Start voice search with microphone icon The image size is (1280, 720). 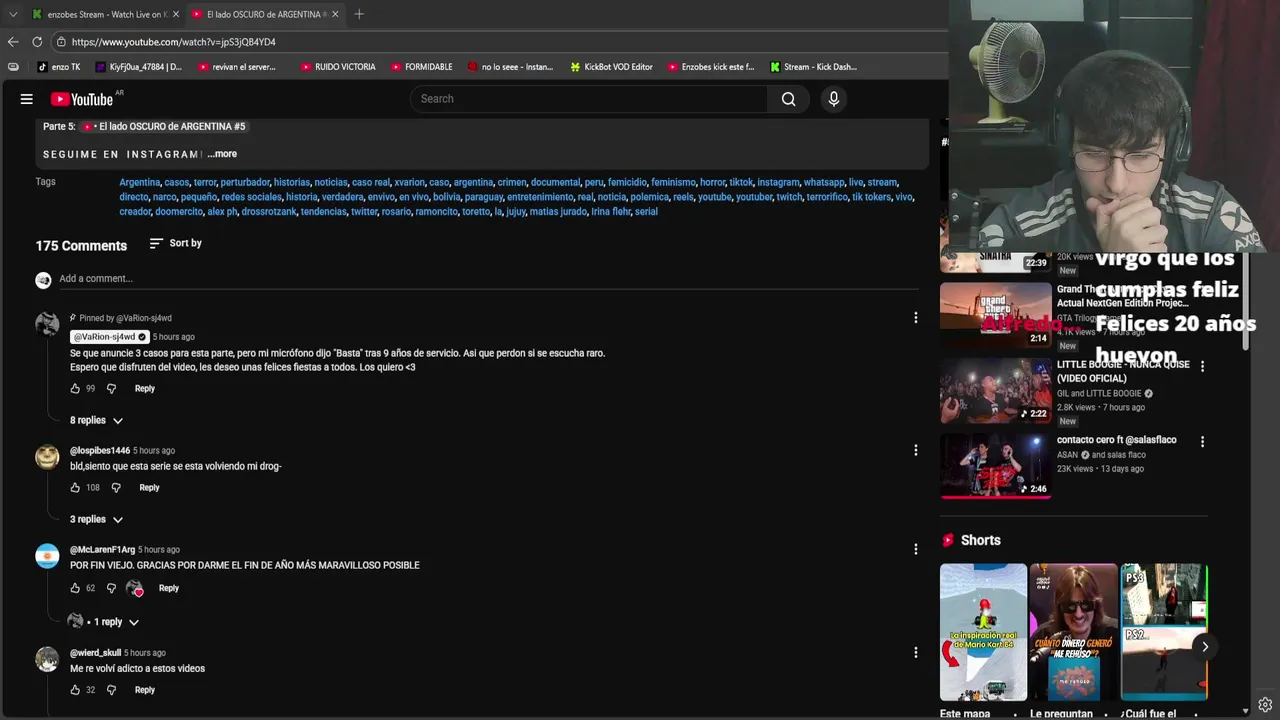point(833,99)
